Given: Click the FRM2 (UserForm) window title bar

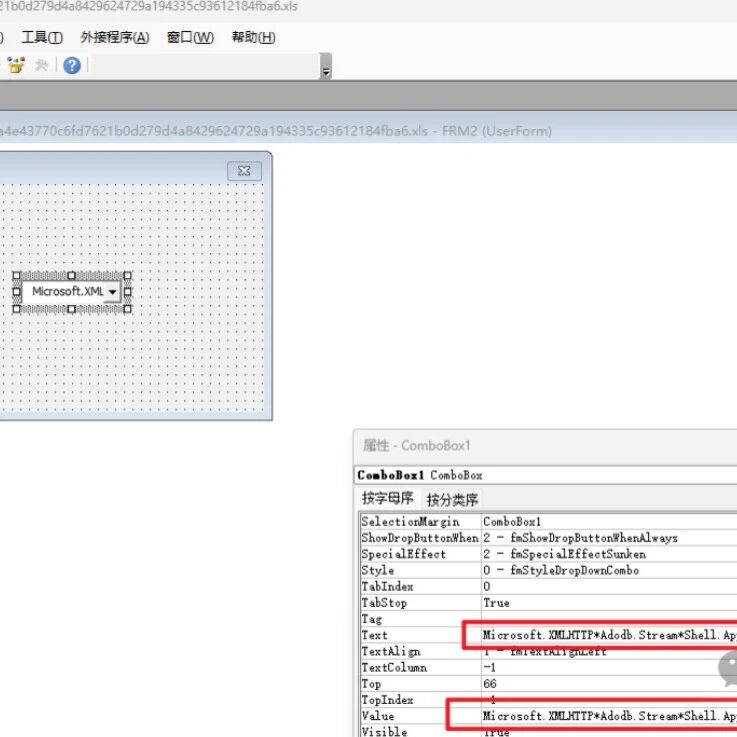Looking at the screenshot, I should [x=368, y=131].
